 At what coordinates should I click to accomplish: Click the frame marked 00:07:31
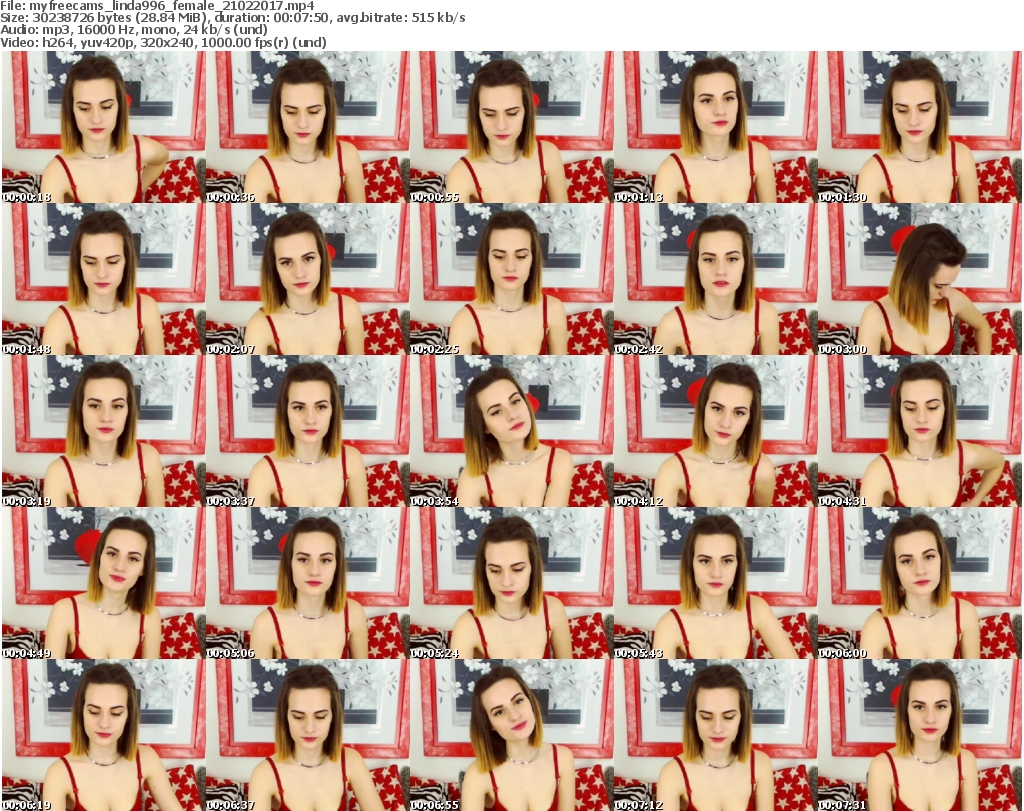(x=919, y=735)
